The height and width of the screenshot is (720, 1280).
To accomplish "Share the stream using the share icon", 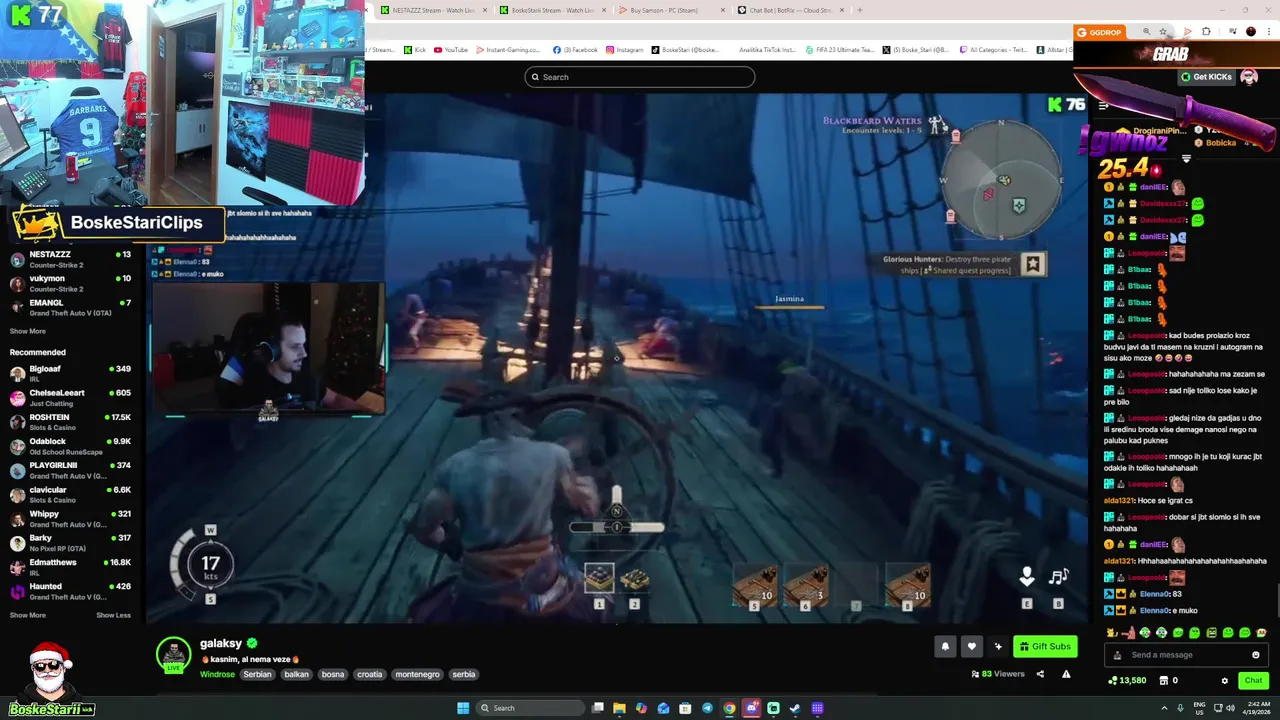I will click(x=1040, y=674).
